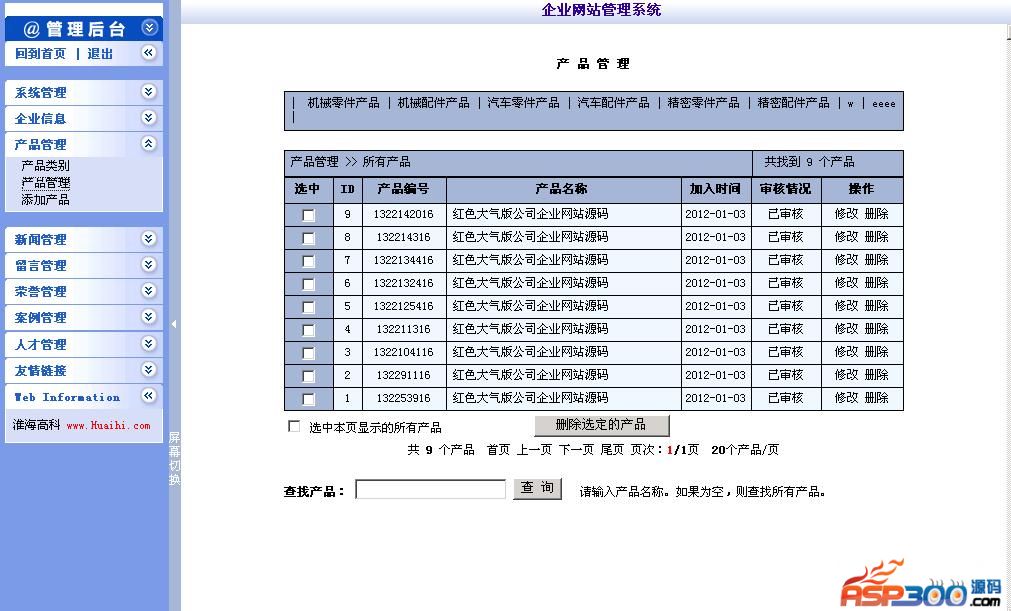Viewport: 1011px width, 611px height.
Task: Click 删除 for product 1322104116
Action: (x=877, y=352)
